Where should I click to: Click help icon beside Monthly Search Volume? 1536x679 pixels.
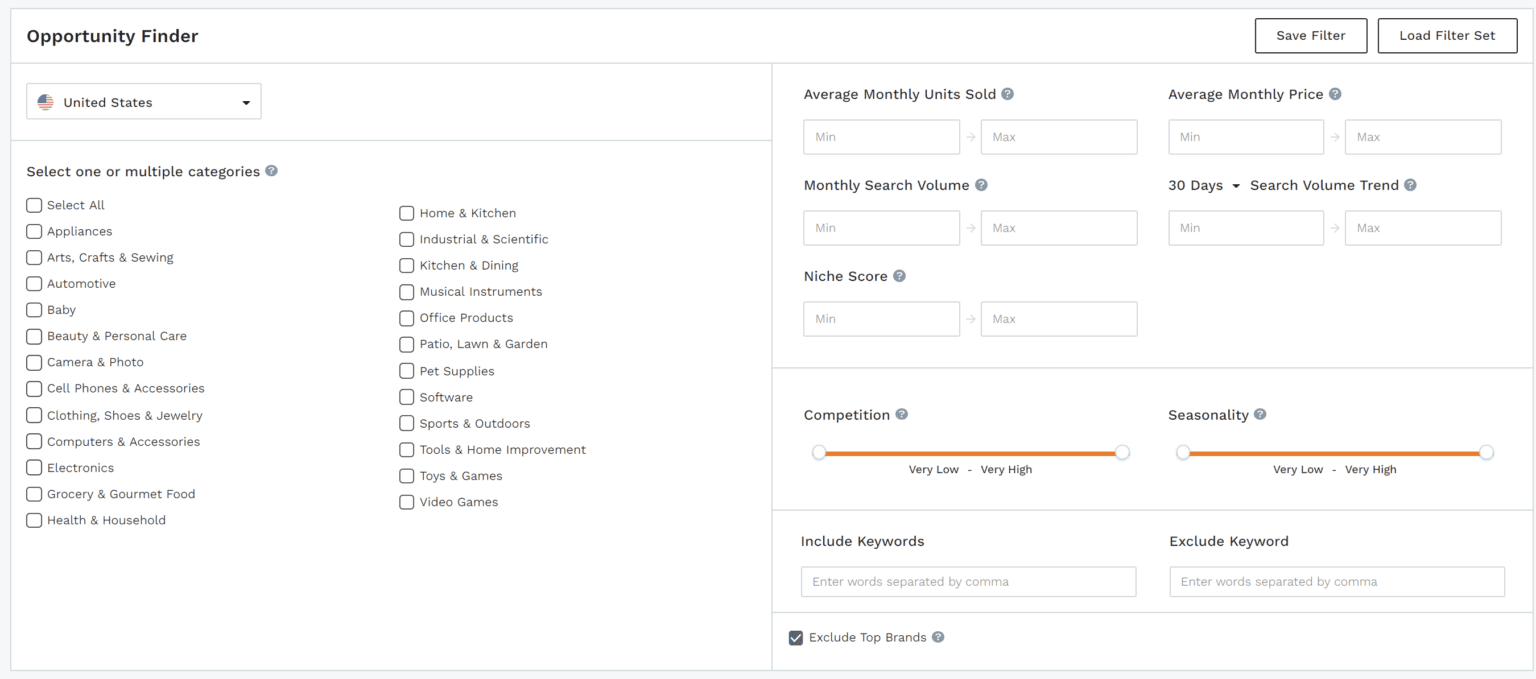click(x=981, y=185)
